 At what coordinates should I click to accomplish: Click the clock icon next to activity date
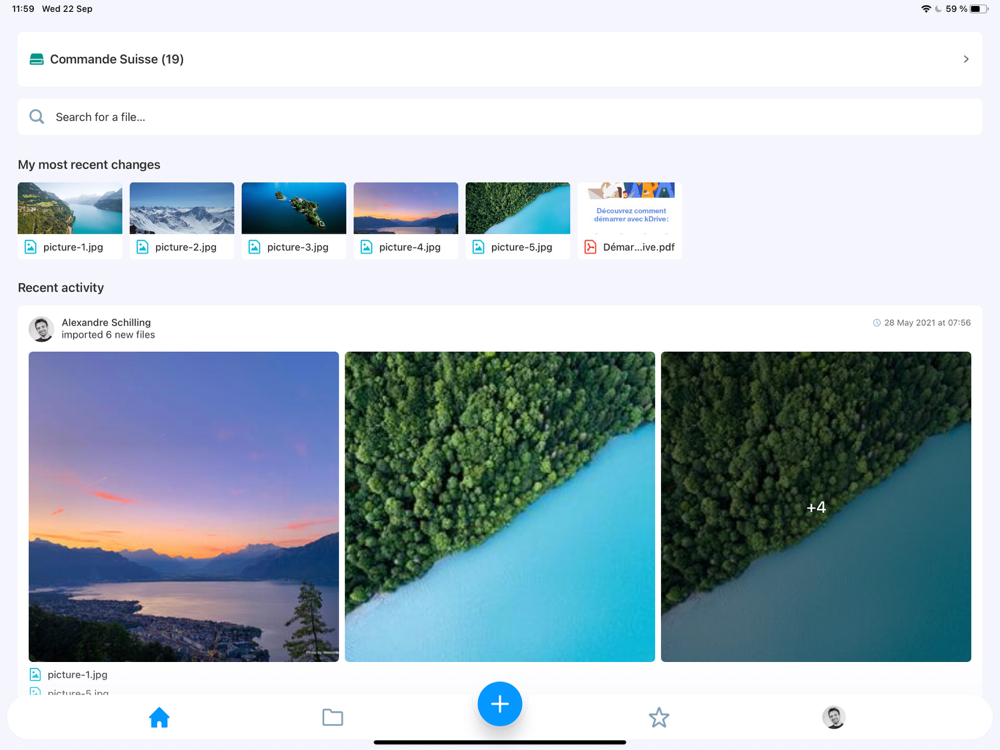(876, 323)
